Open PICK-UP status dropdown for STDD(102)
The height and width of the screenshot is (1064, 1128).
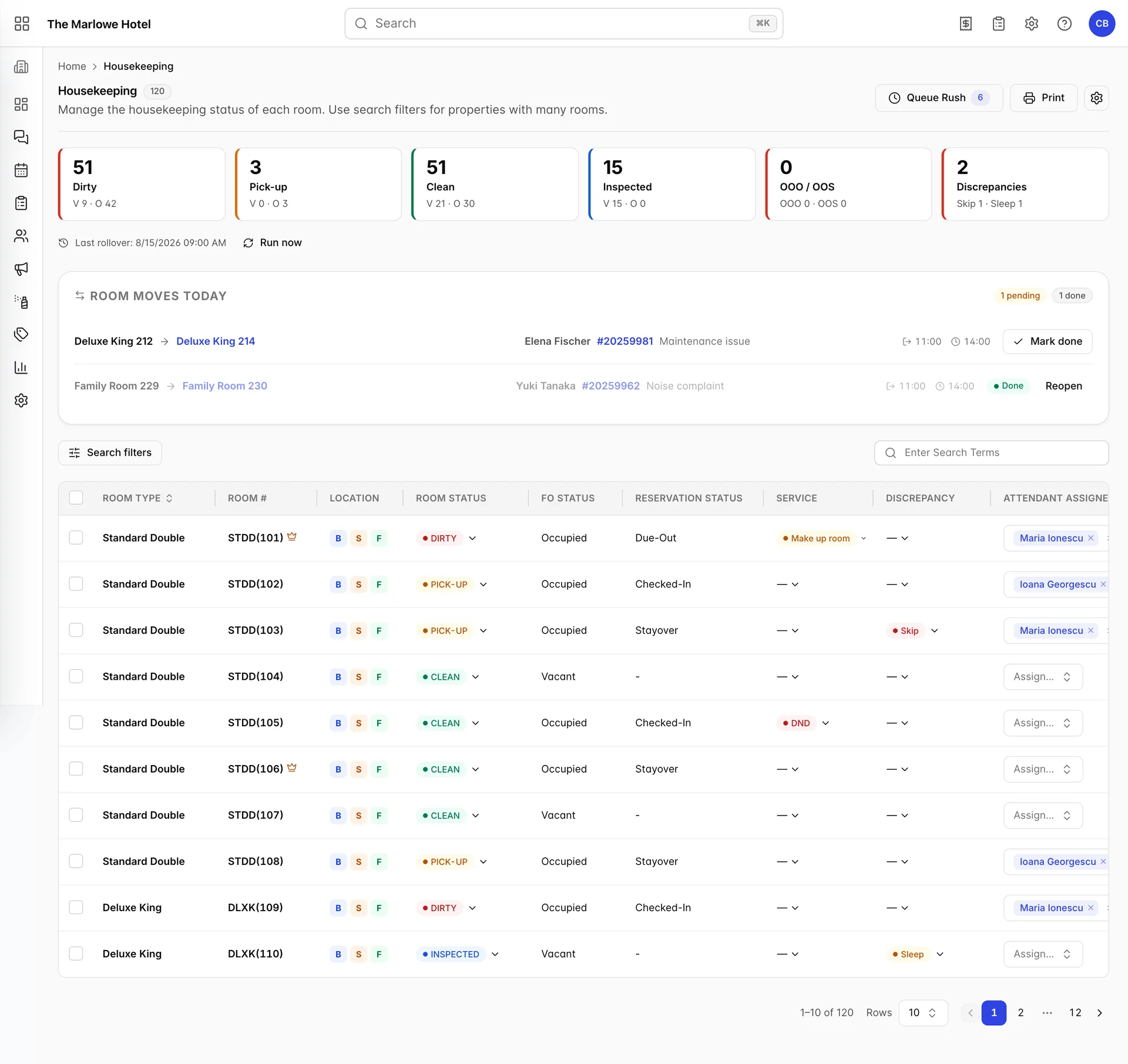pos(452,585)
